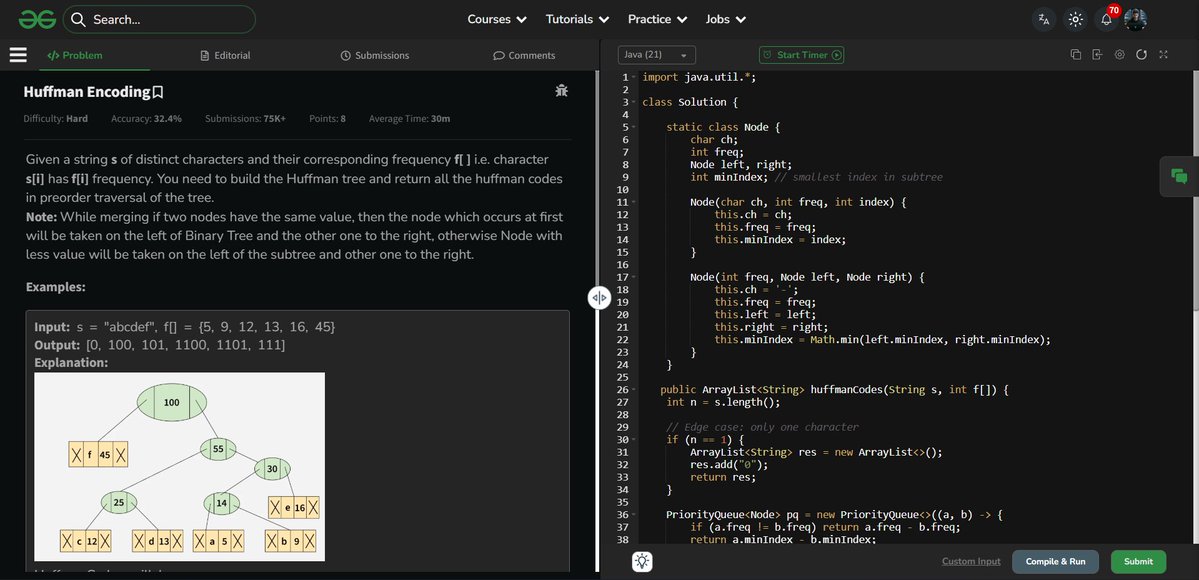Open the Courses dropdown menu
The image size is (1199, 580).
coord(497,19)
